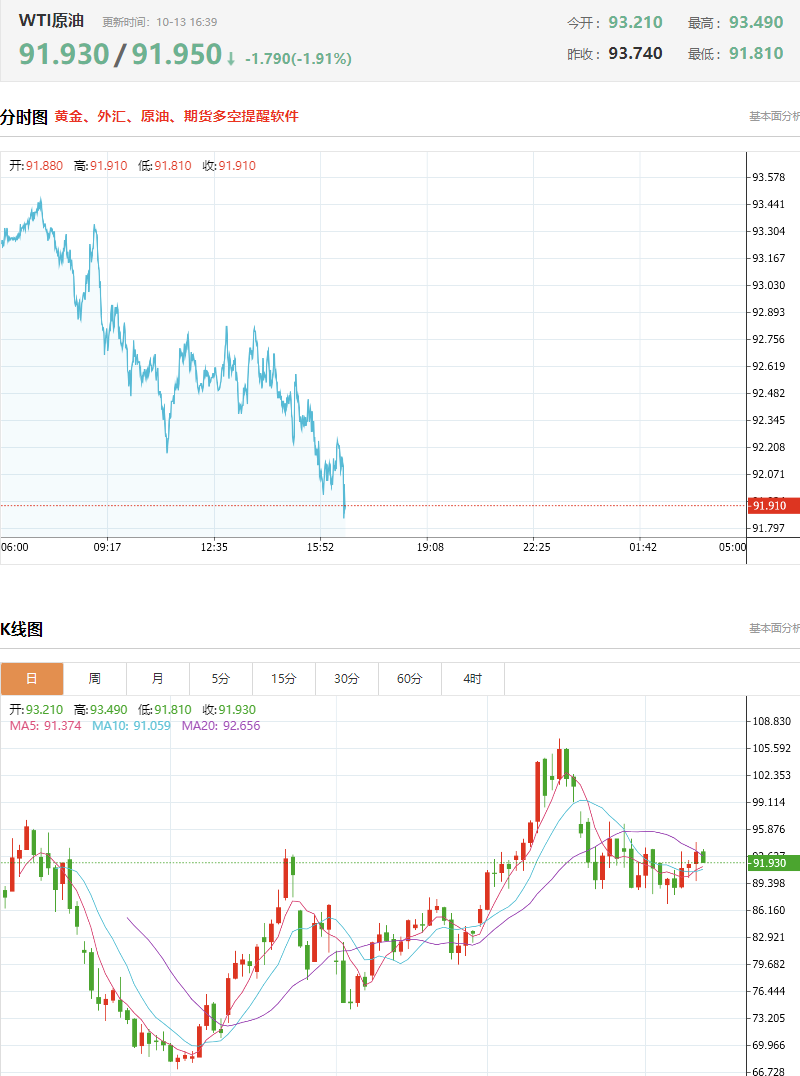800x1076 pixels.
Task: Click the MA10: 91.059 indicator label
Action: (131, 726)
